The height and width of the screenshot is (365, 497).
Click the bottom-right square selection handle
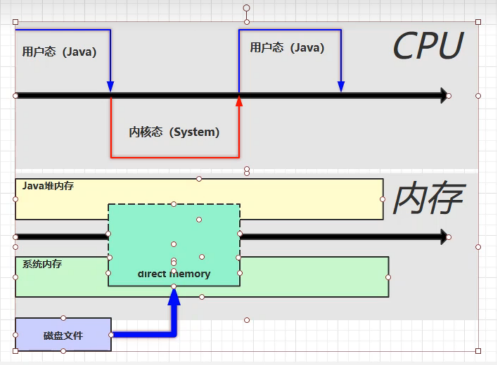click(x=478, y=351)
